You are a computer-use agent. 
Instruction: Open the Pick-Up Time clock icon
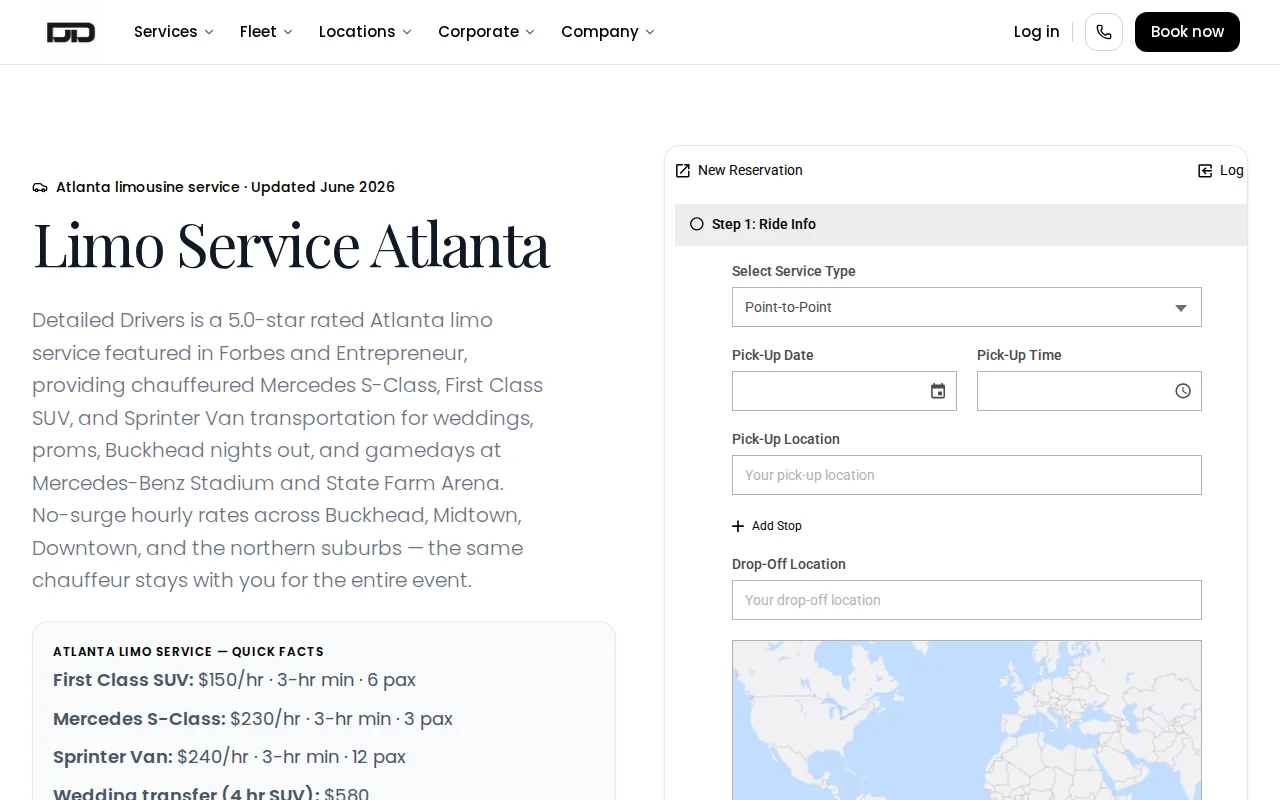[1183, 391]
